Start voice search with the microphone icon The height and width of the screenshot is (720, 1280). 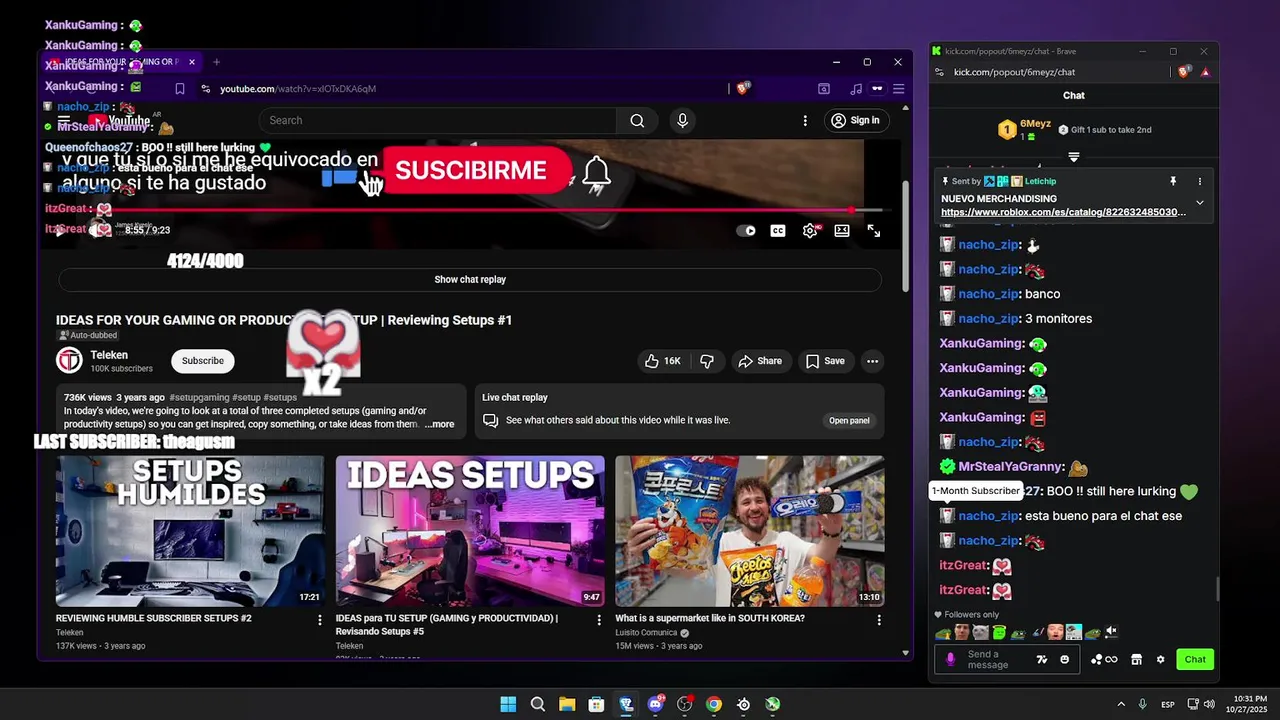coord(682,120)
